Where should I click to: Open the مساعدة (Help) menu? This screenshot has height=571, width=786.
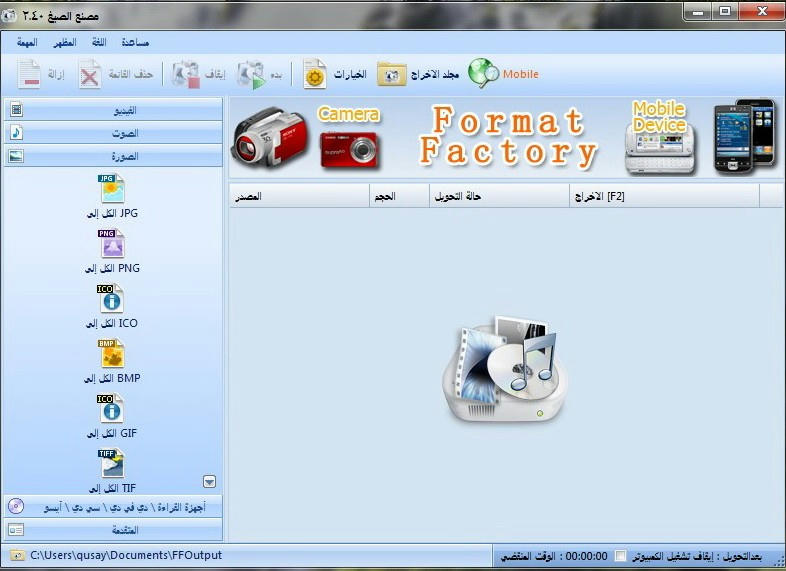[135, 42]
